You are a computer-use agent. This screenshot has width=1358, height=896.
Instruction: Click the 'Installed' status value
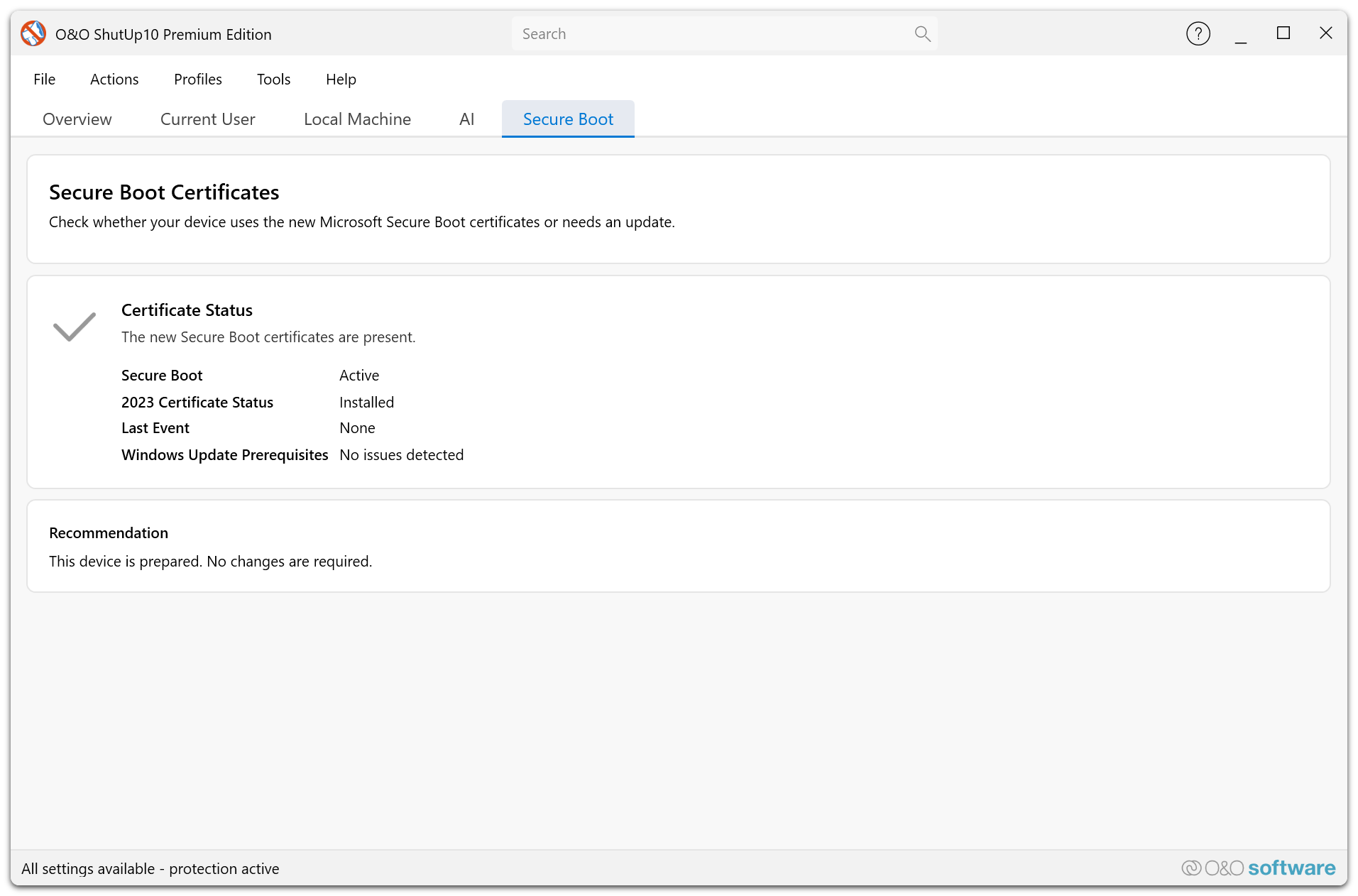(366, 403)
